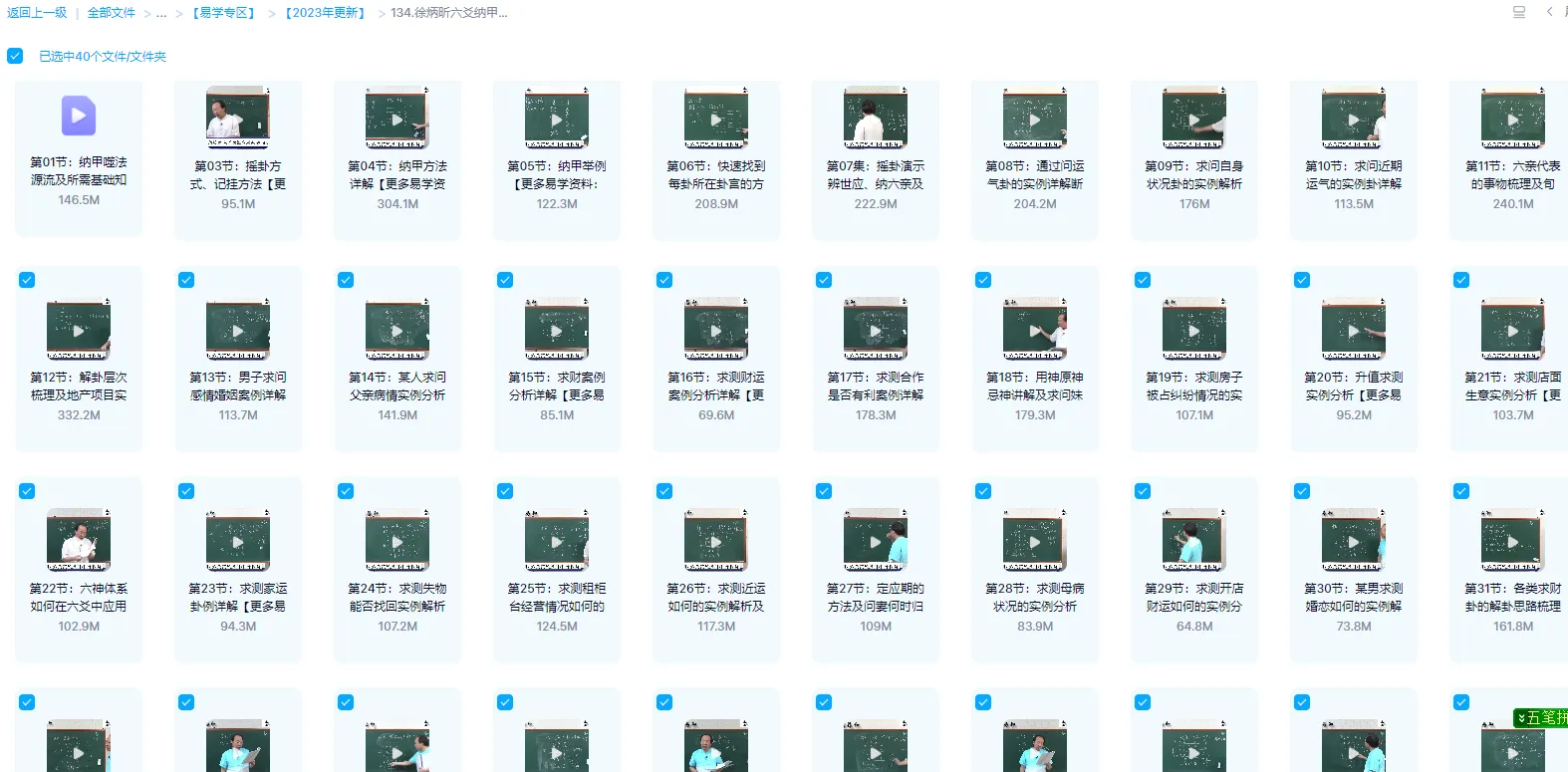1568x772 pixels.
Task: Go back via 返回上一级 link
Action: [x=37, y=13]
